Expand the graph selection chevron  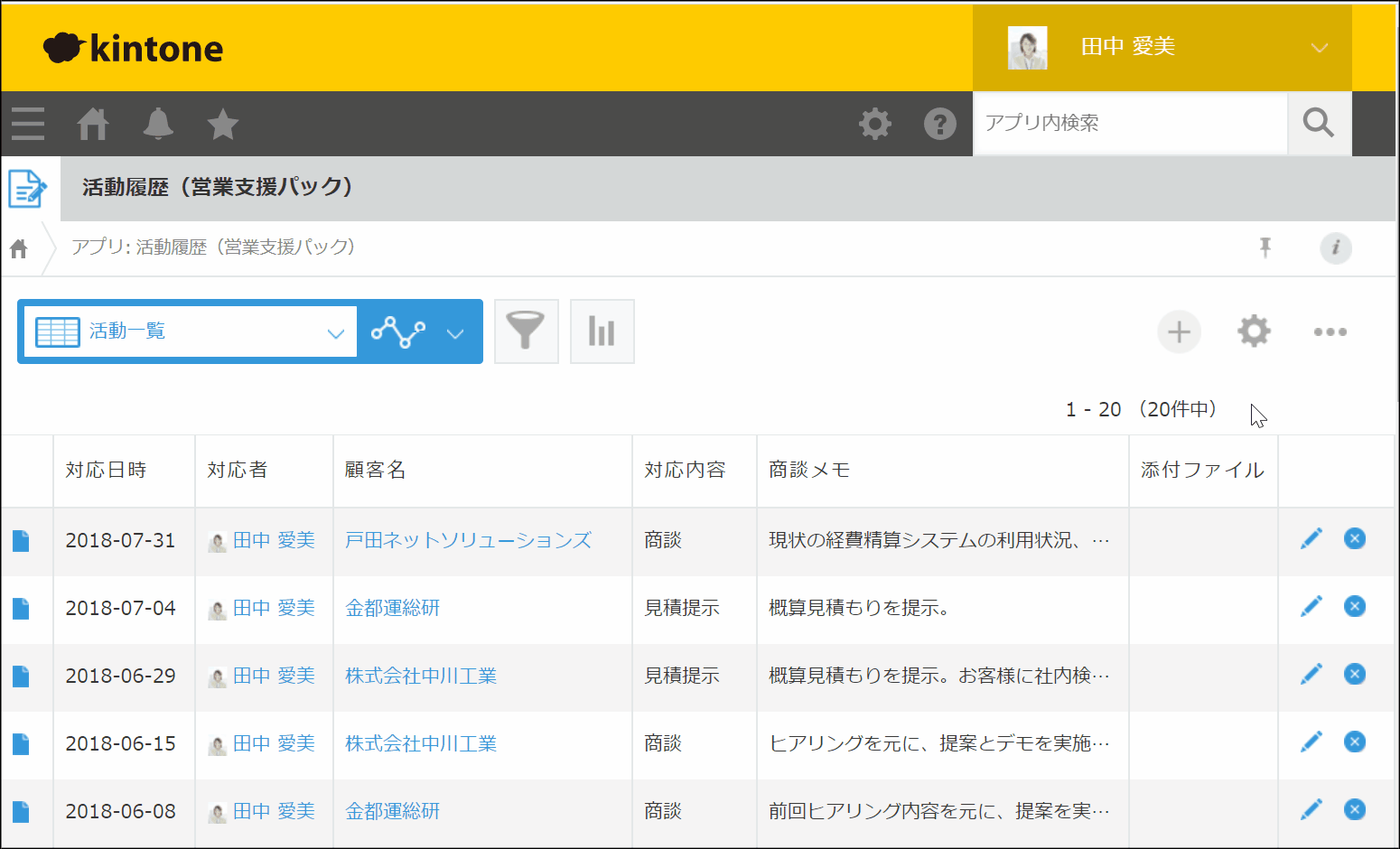tap(453, 331)
